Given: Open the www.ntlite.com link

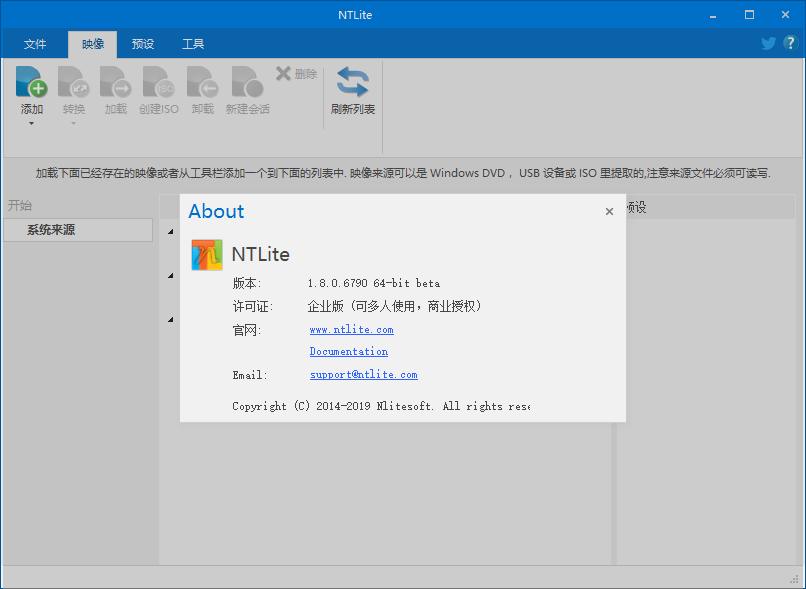Looking at the screenshot, I should click(351, 329).
